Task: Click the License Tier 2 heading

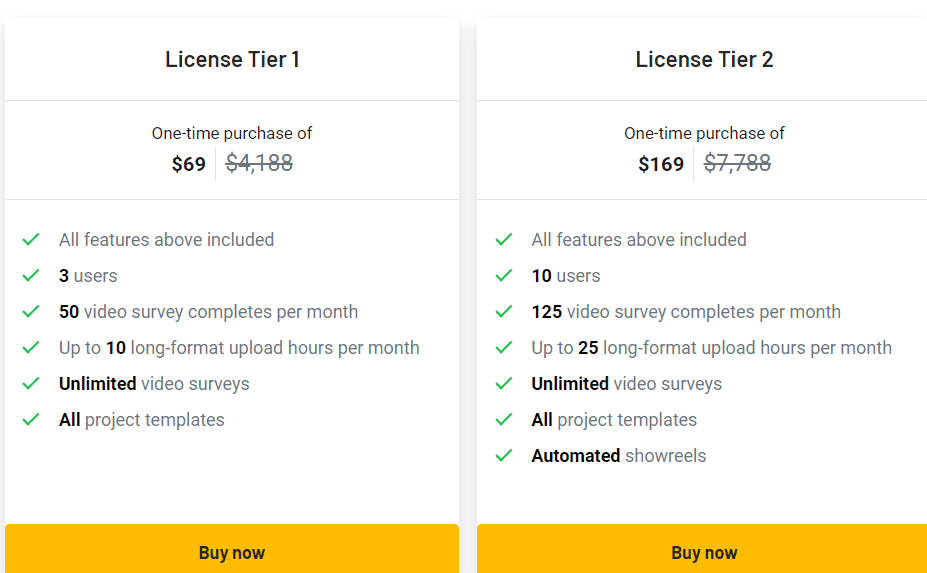Action: click(x=704, y=59)
